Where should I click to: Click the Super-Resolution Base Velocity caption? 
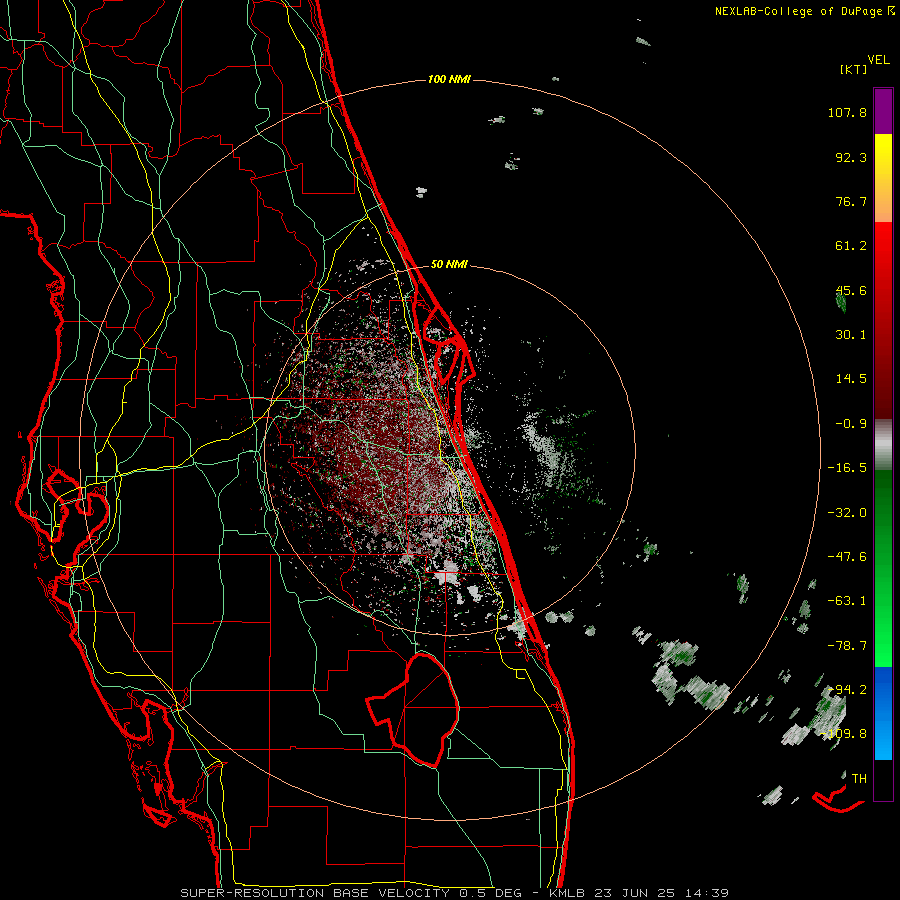pos(454,893)
